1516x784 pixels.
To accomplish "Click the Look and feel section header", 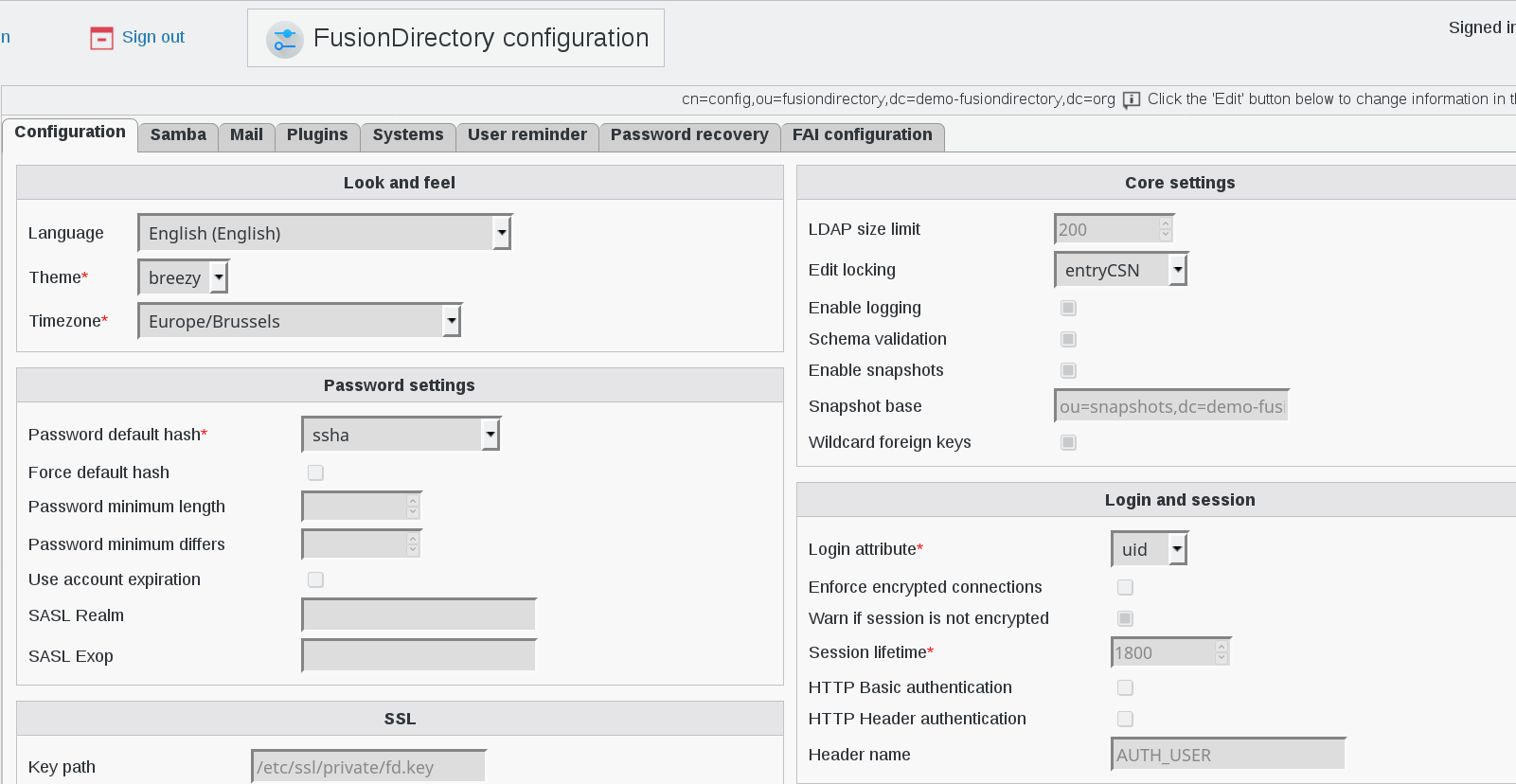I will 400,183.
